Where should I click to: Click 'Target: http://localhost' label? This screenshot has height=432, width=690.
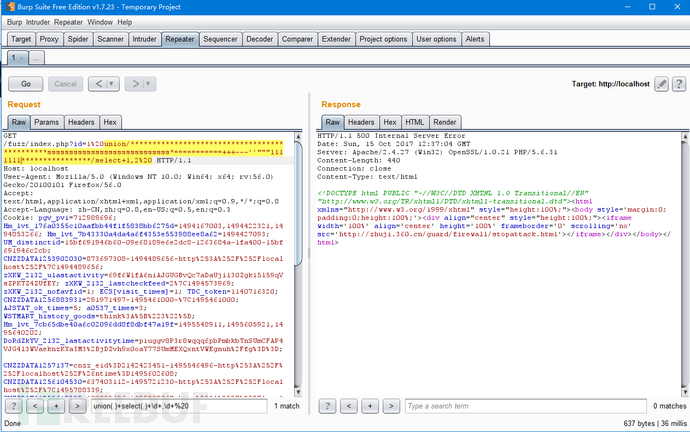[611, 84]
